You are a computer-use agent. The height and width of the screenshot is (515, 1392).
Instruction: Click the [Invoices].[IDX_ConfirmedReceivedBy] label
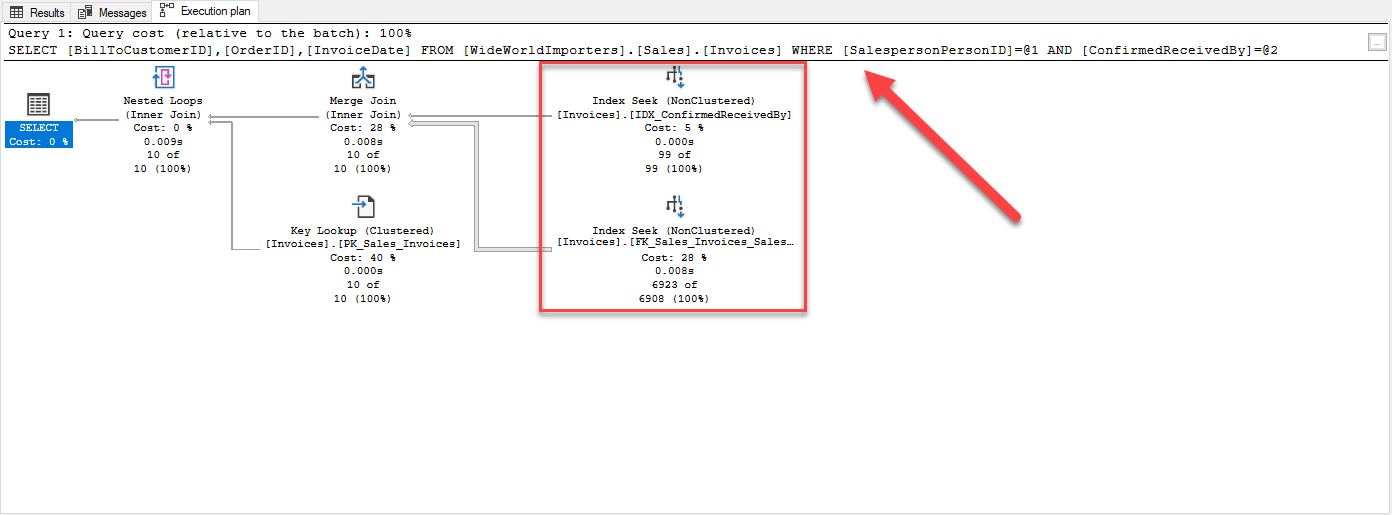(674, 115)
